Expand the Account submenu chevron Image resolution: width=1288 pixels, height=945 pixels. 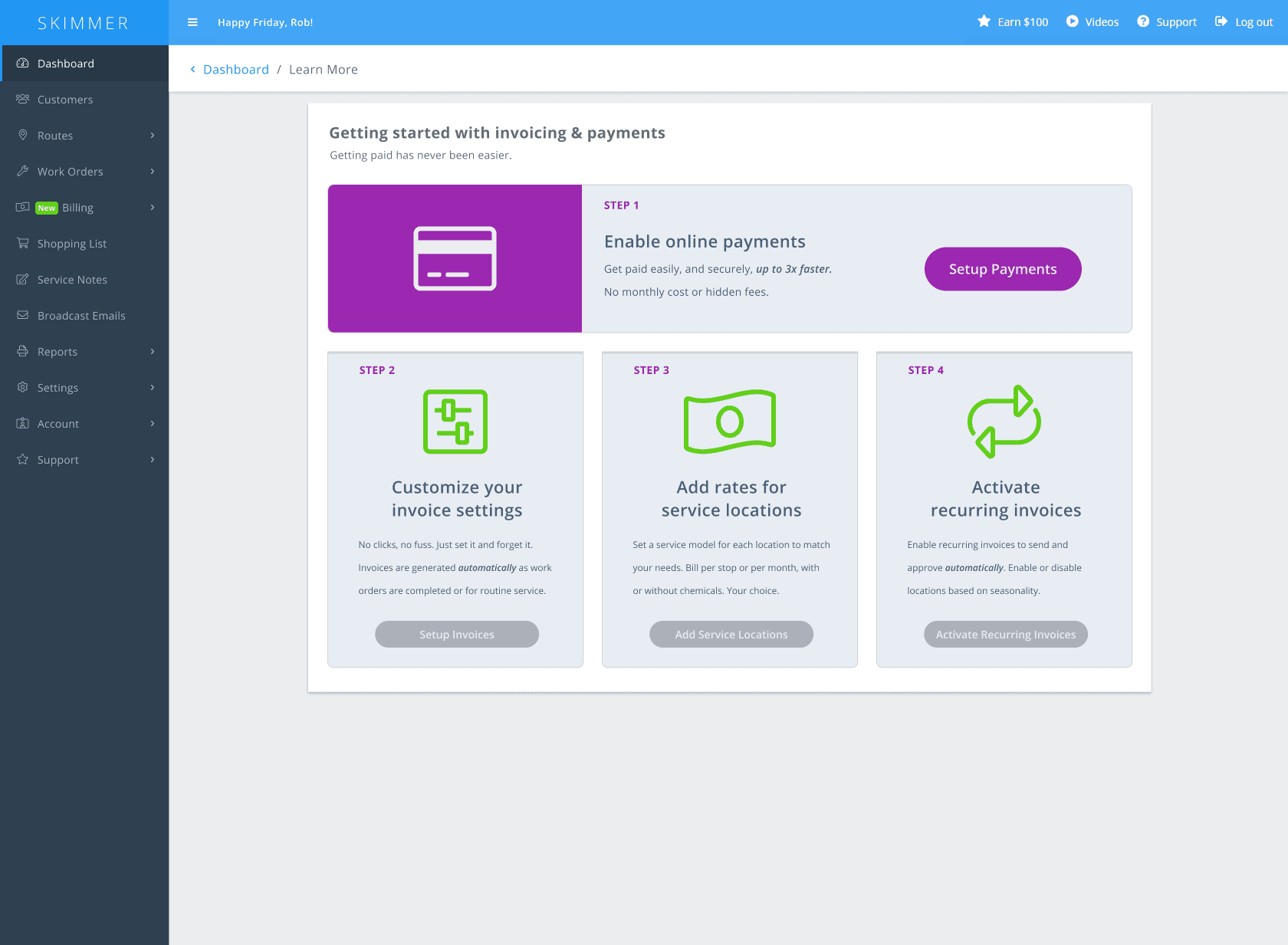tap(153, 424)
